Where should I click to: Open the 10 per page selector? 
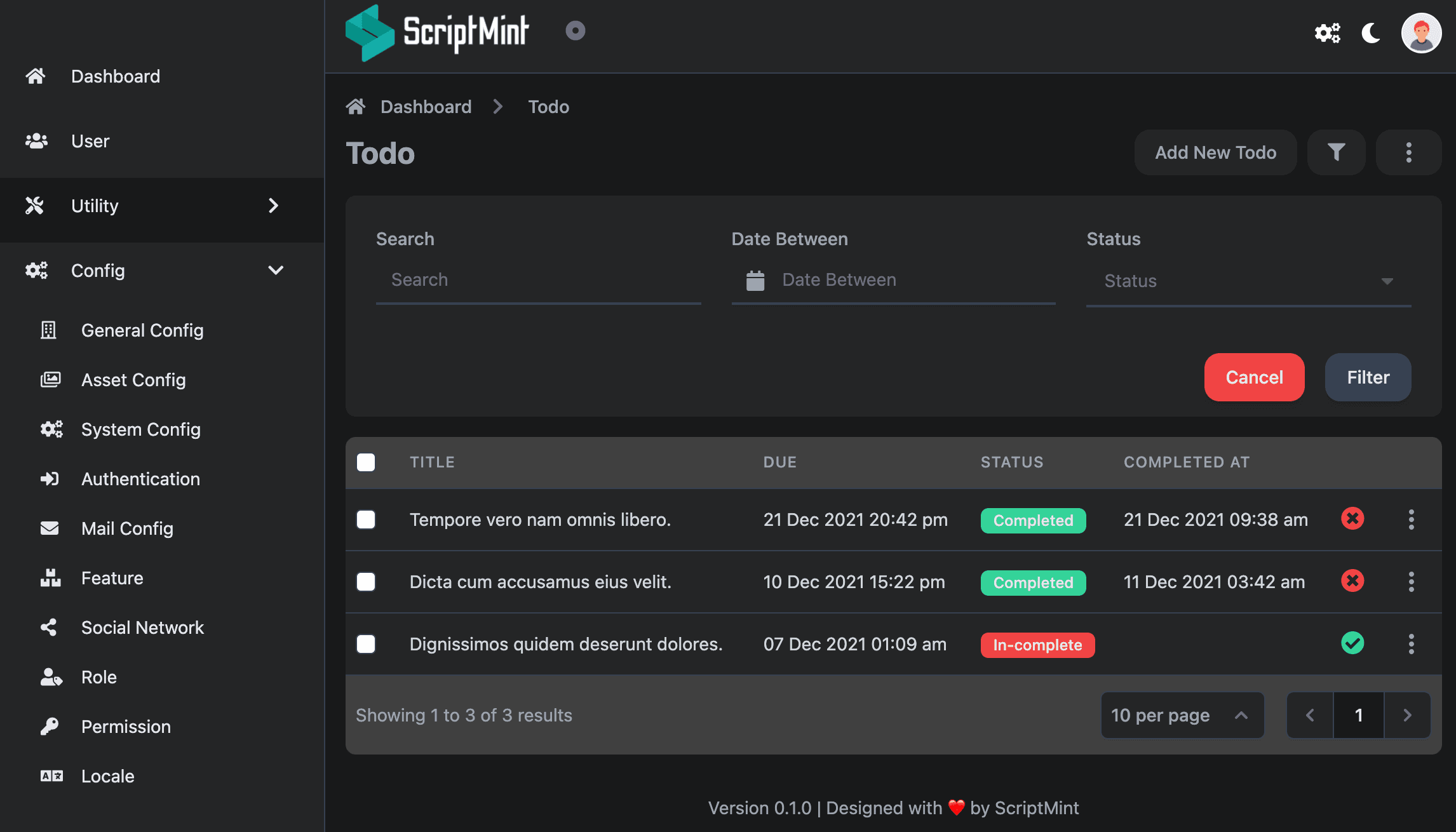(x=1182, y=715)
